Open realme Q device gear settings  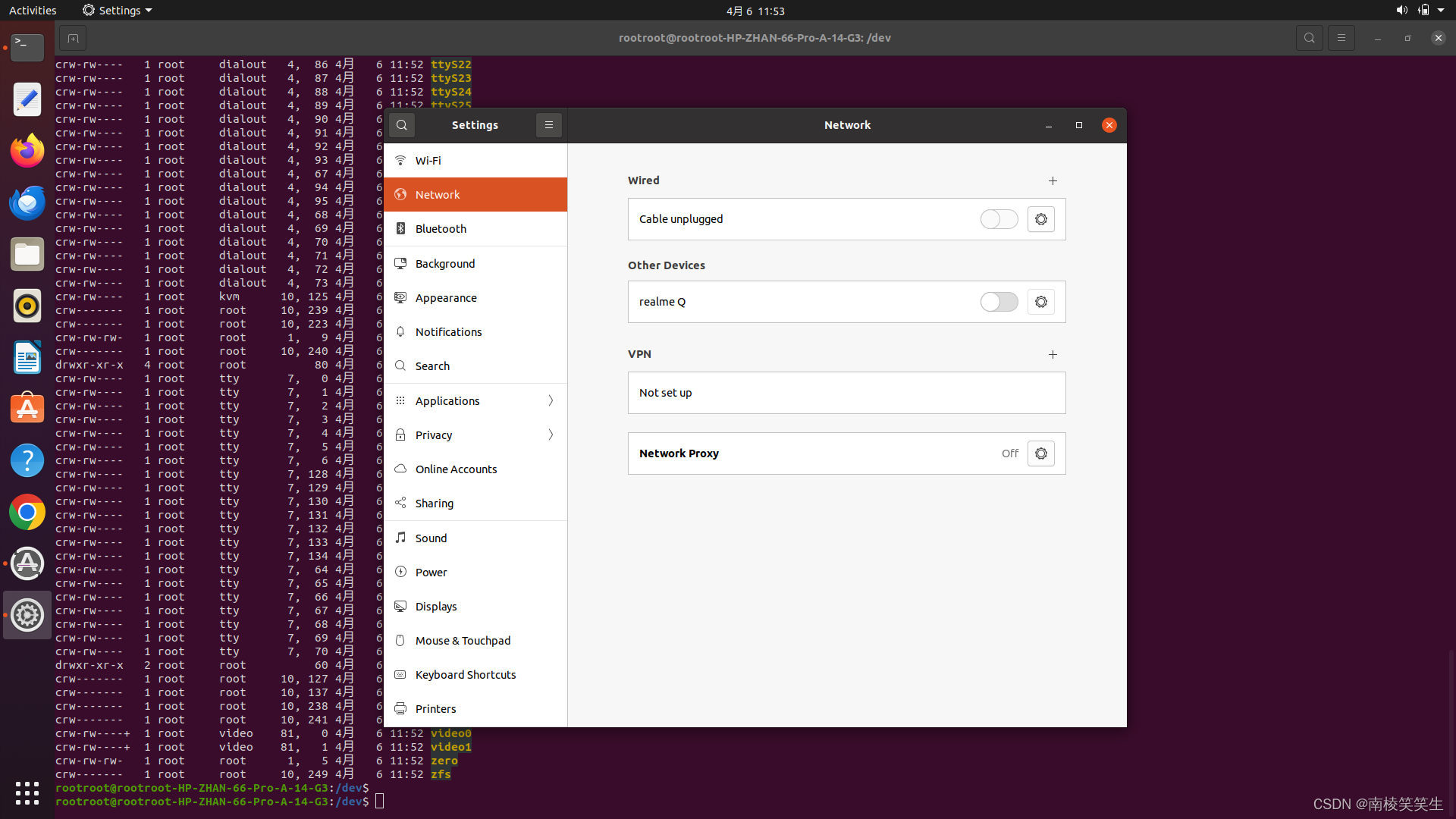click(1040, 302)
